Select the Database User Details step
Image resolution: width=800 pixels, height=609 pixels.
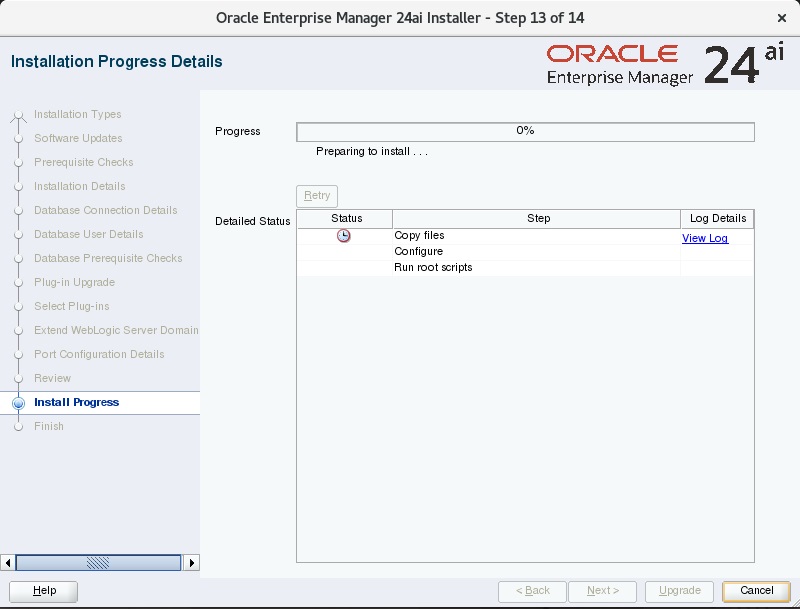[x=89, y=234]
